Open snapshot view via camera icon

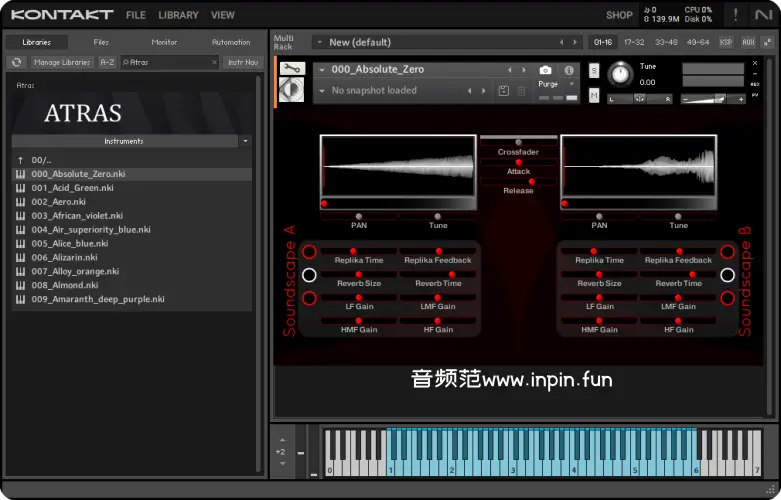tap(545, 70)
